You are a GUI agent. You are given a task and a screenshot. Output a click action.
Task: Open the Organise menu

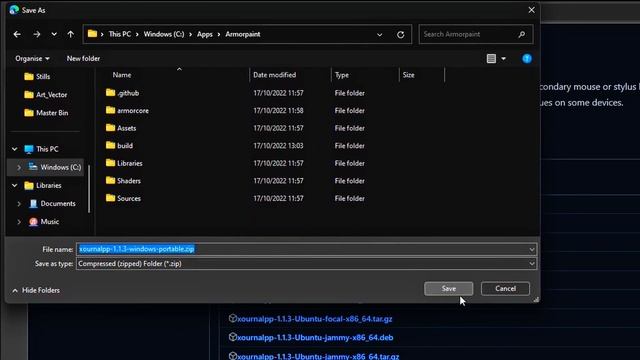tap(32, 59)
